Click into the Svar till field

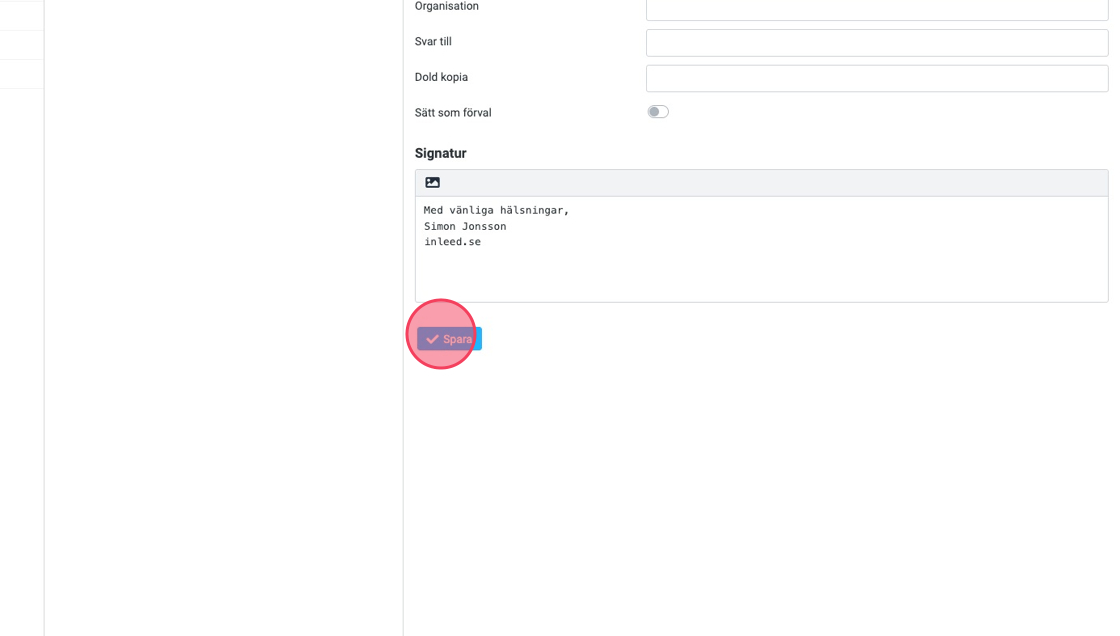click(x=876, y=43)
